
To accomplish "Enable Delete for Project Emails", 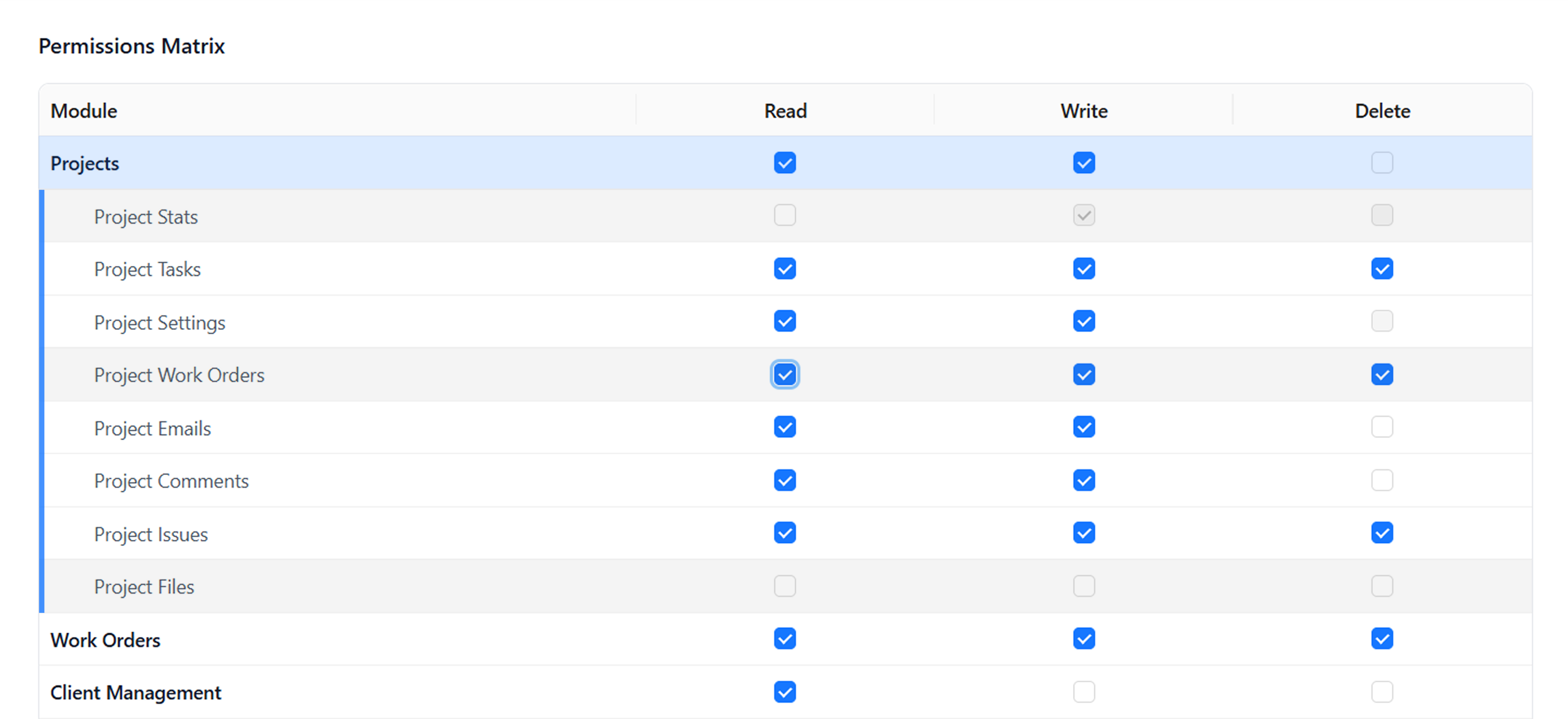I will pyautogui.click(x=1382, y=427).
